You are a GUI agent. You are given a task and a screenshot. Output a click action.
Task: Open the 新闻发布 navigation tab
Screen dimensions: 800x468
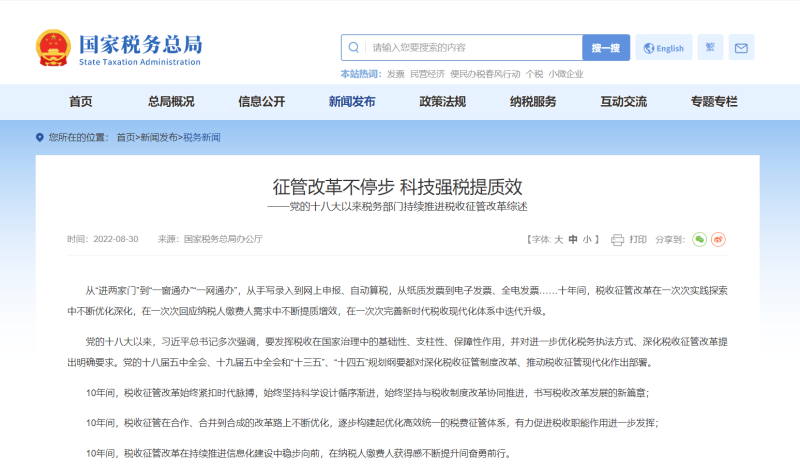tap(352, 102)
